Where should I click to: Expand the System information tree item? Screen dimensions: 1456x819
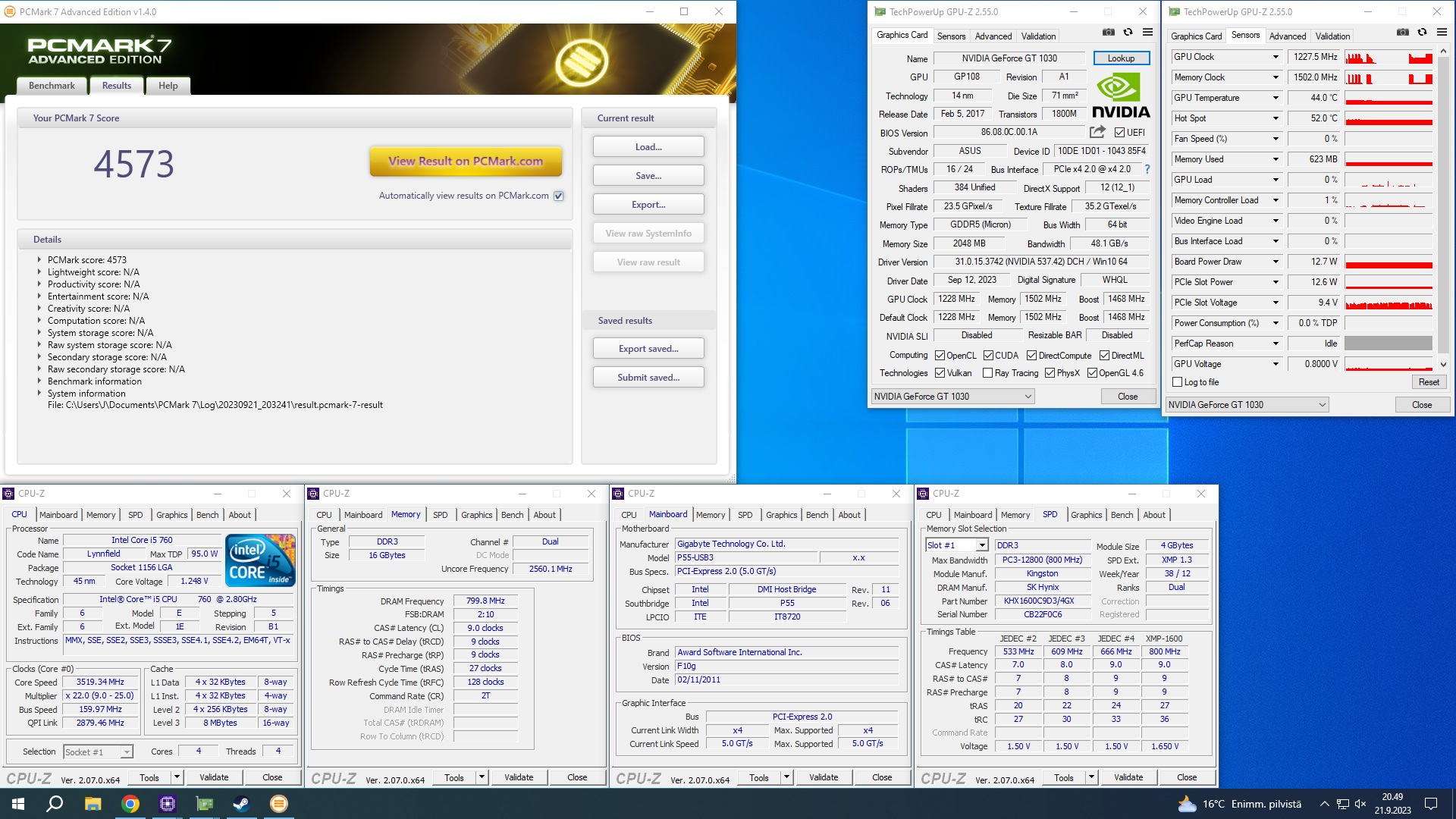[39, 394]
